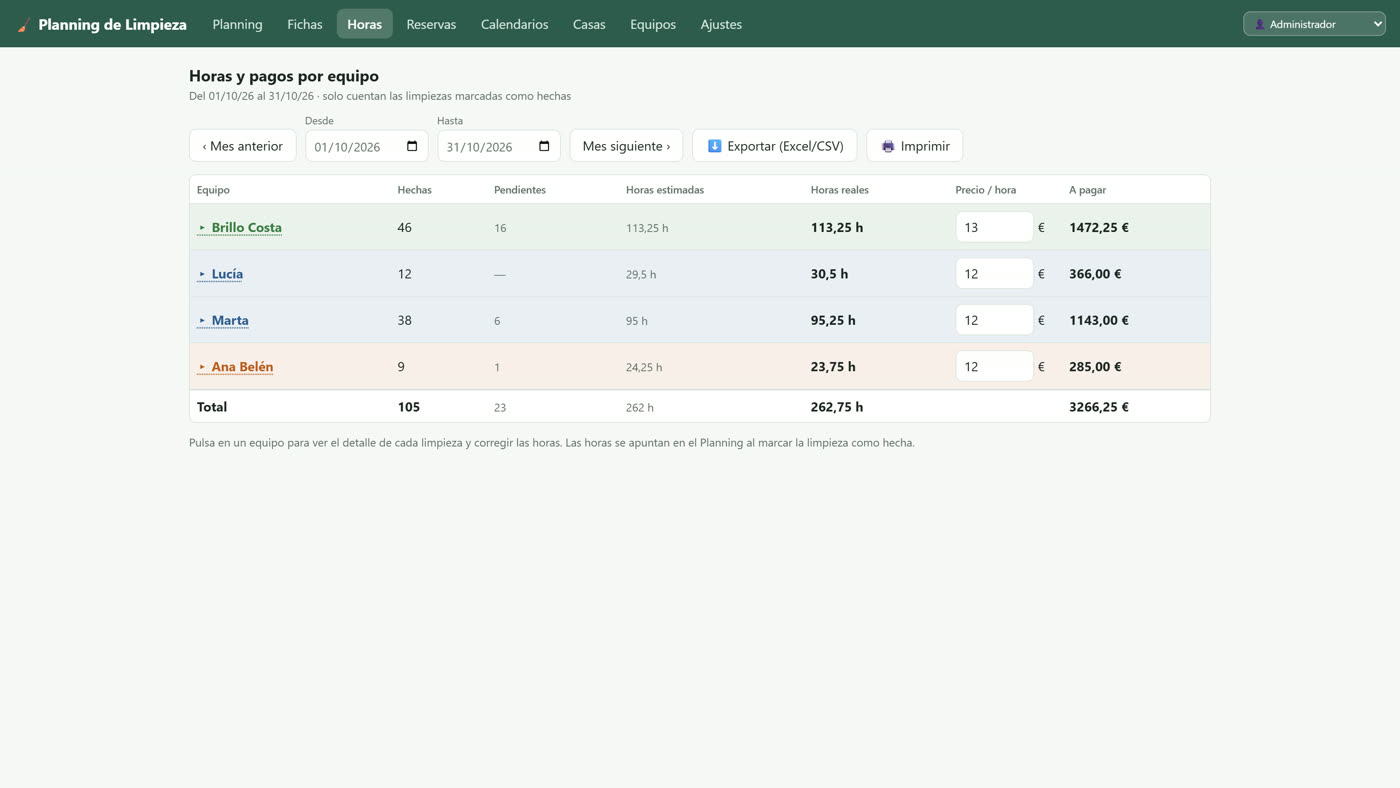The image size is (1400, 788).
Task: Click Exportar (Excel/CSV) button
Action: pos(775,146)
